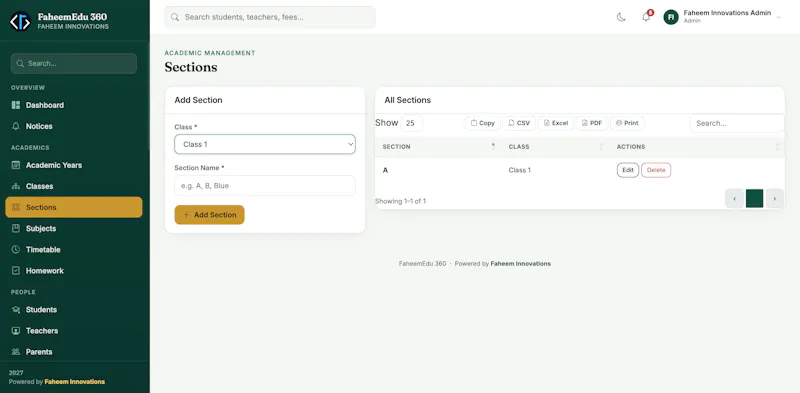Viewport: 800px width, 393px height.
Task: Select the green current page button
Action: click(754, 199)
